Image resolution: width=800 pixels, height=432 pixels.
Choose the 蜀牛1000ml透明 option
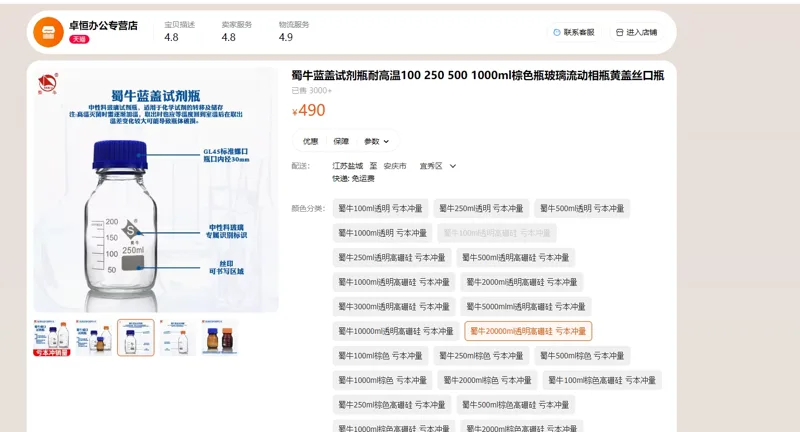383,233
